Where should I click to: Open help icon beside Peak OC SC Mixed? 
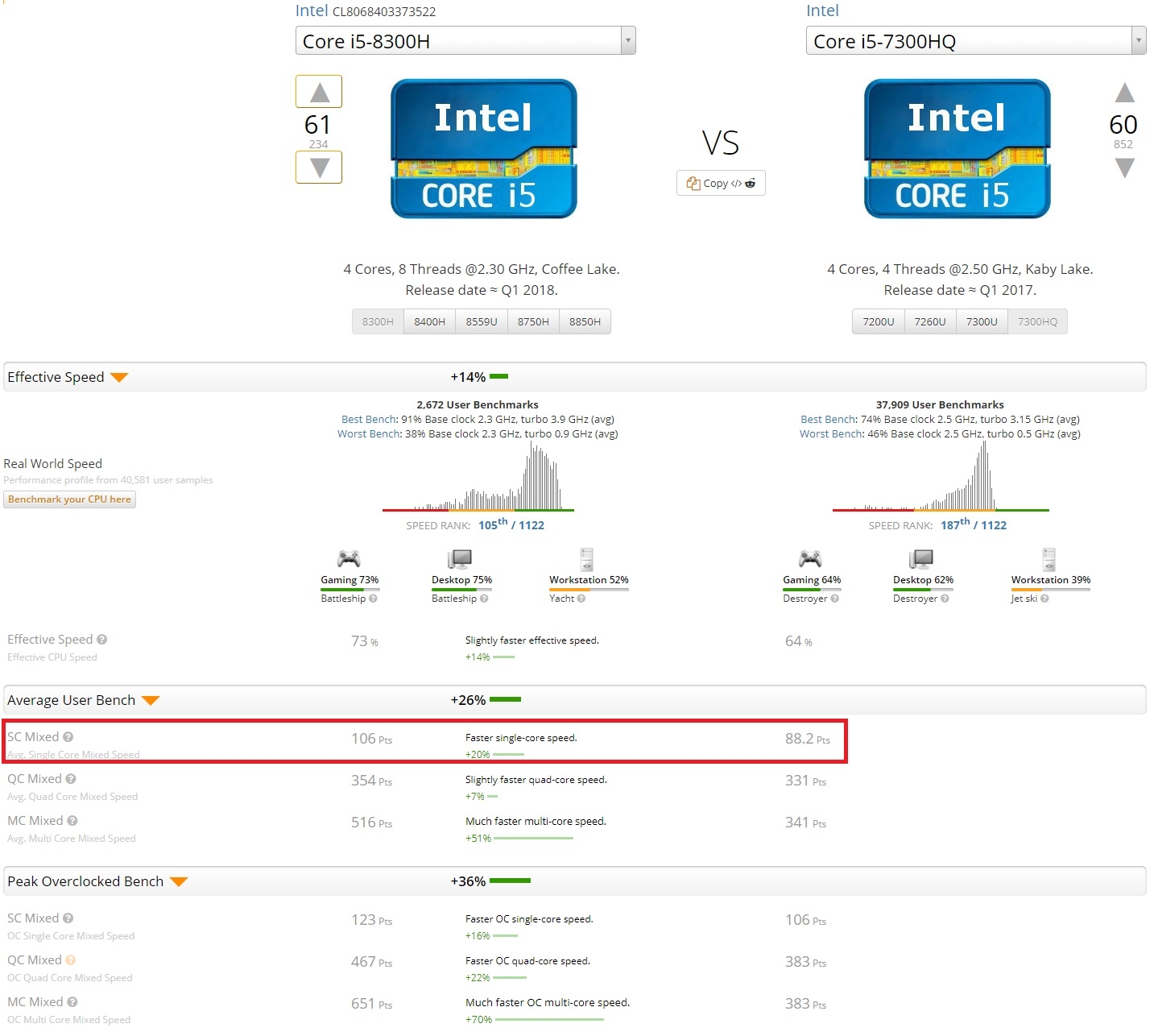pyautogui.click(x=68, y=918)
